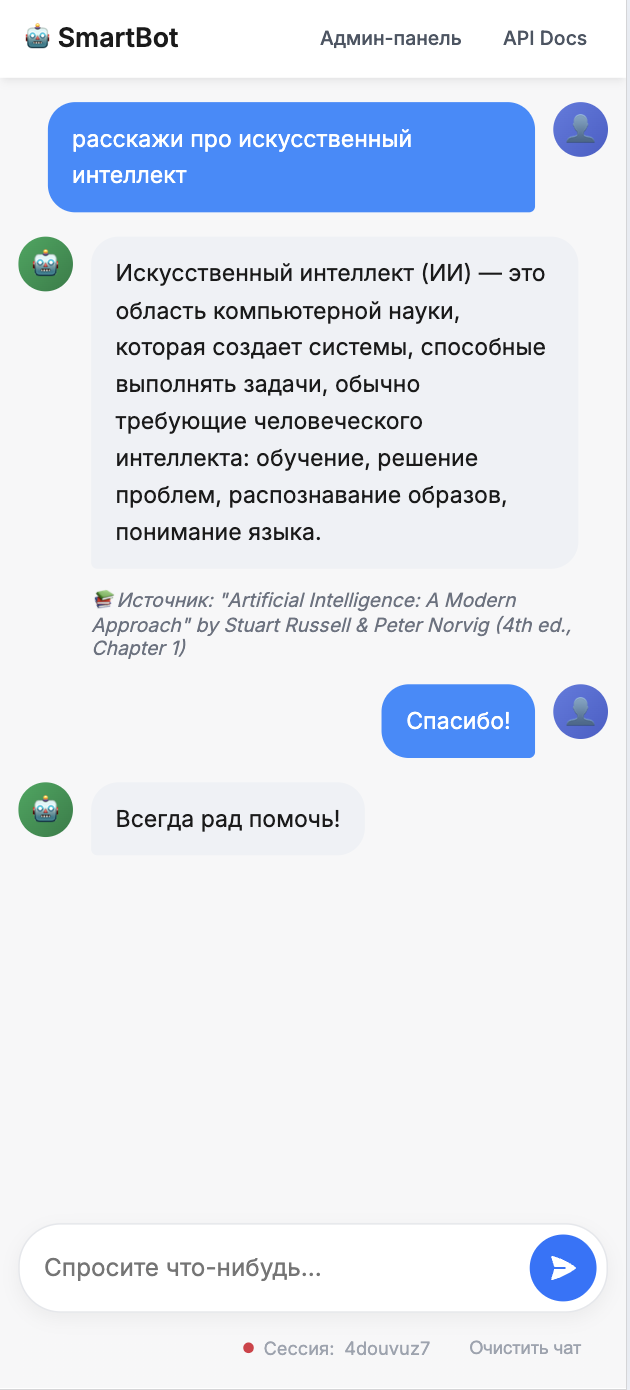Click the book icon before Источник
Image resolution: width=630 pixels, height=1390 pixels.
103,600
